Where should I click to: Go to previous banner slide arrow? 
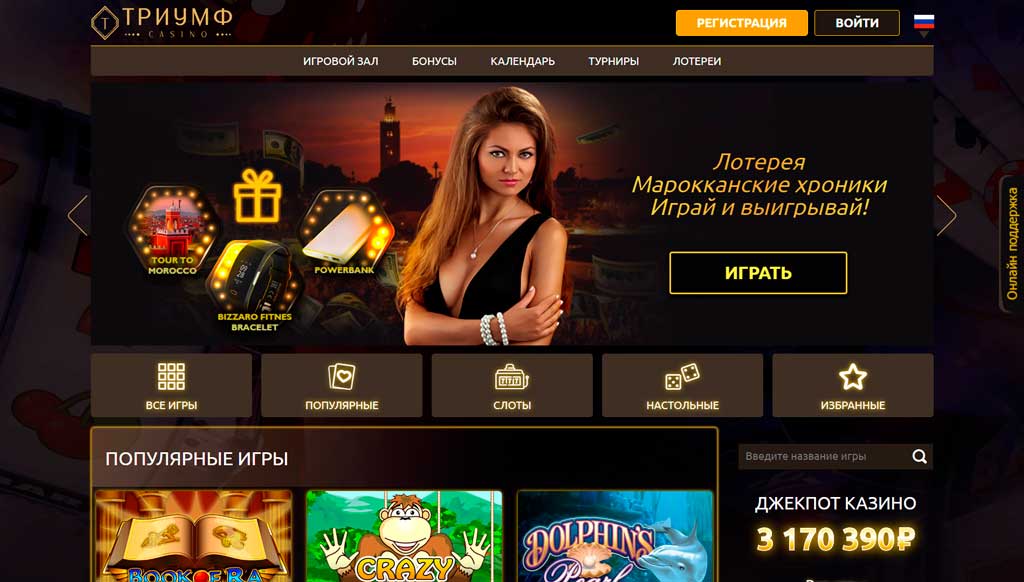[x=78, y=216]
